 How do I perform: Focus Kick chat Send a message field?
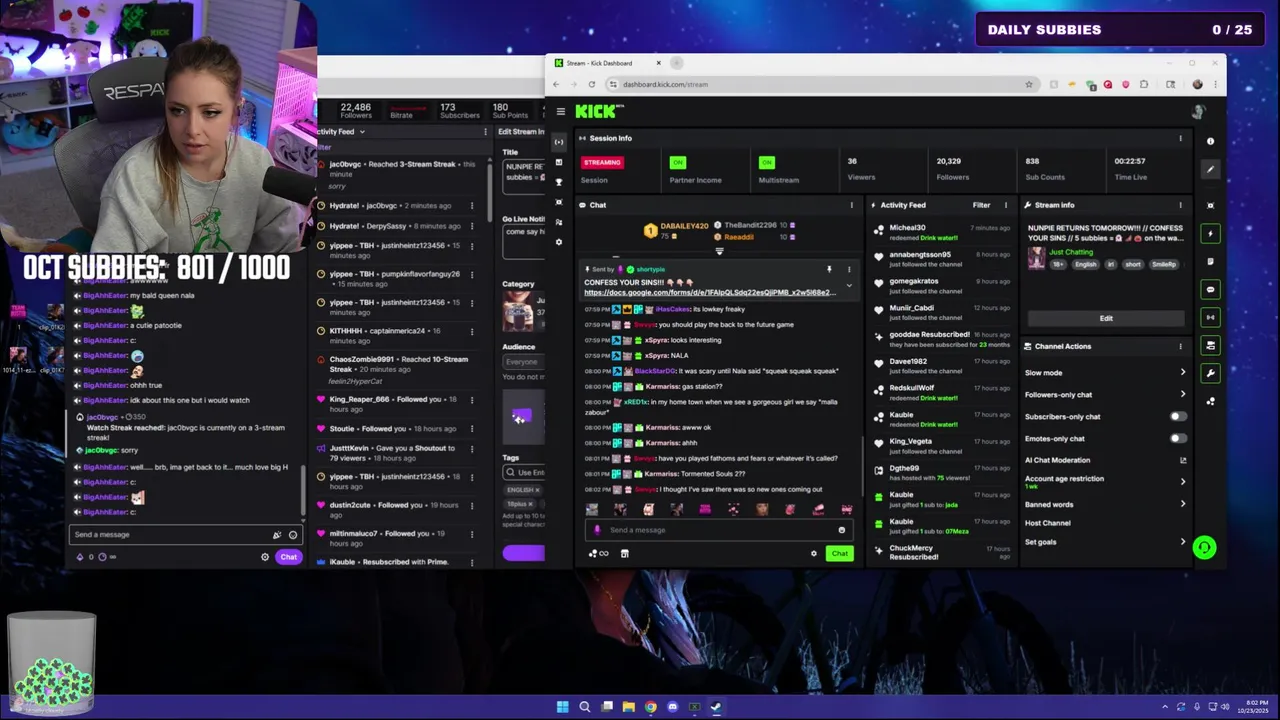click(718, 530)
